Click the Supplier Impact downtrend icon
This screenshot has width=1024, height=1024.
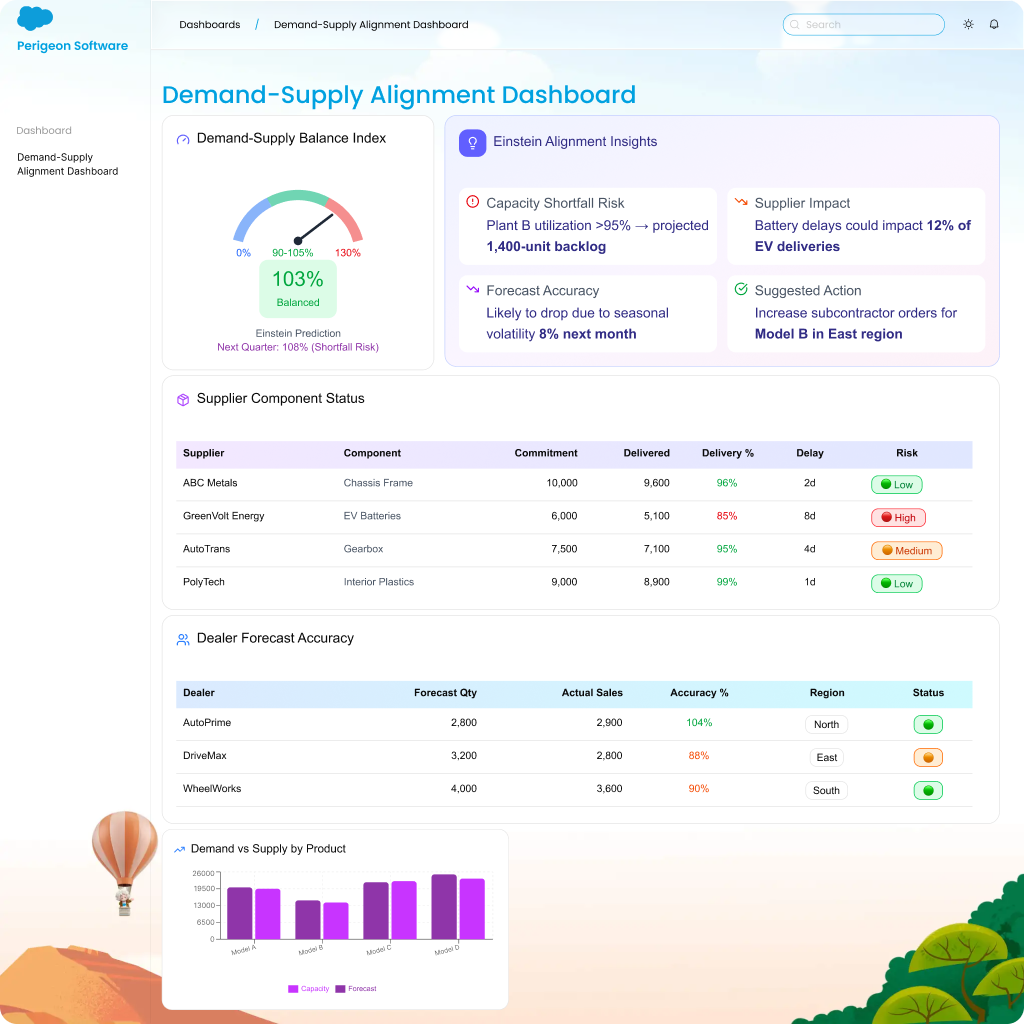click(741, 202)
